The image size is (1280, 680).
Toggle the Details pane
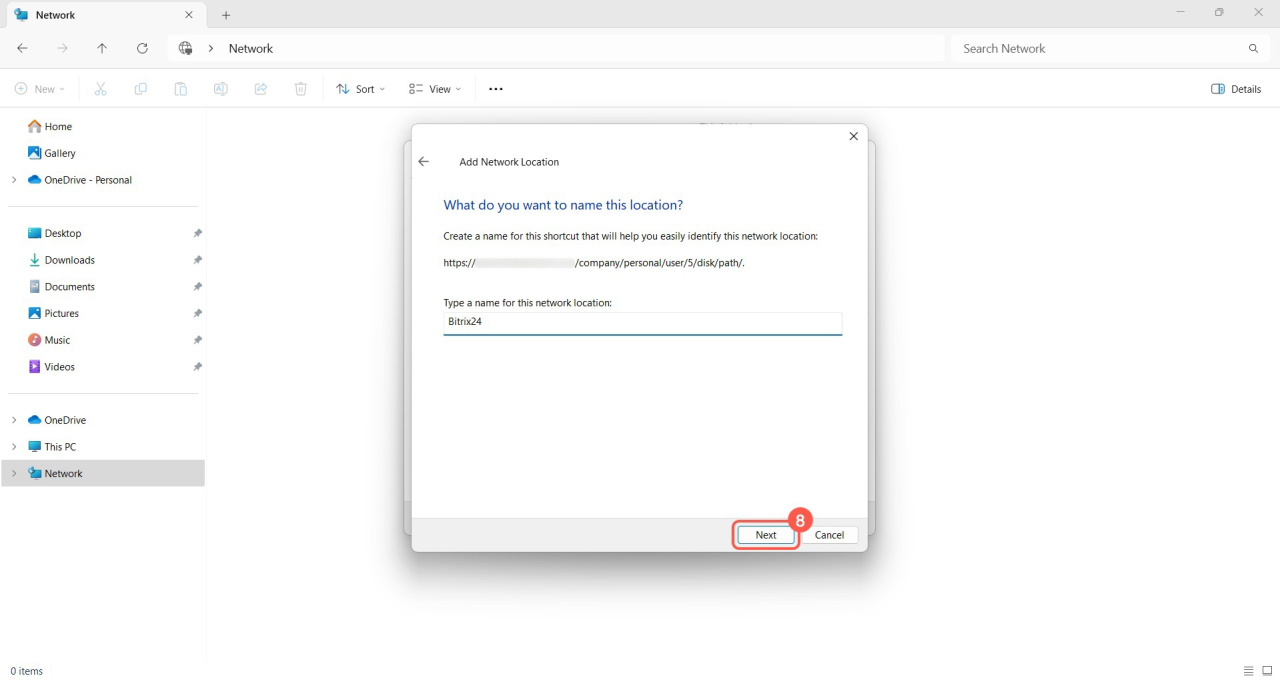pyautogui.click(x=1236, y=89)
